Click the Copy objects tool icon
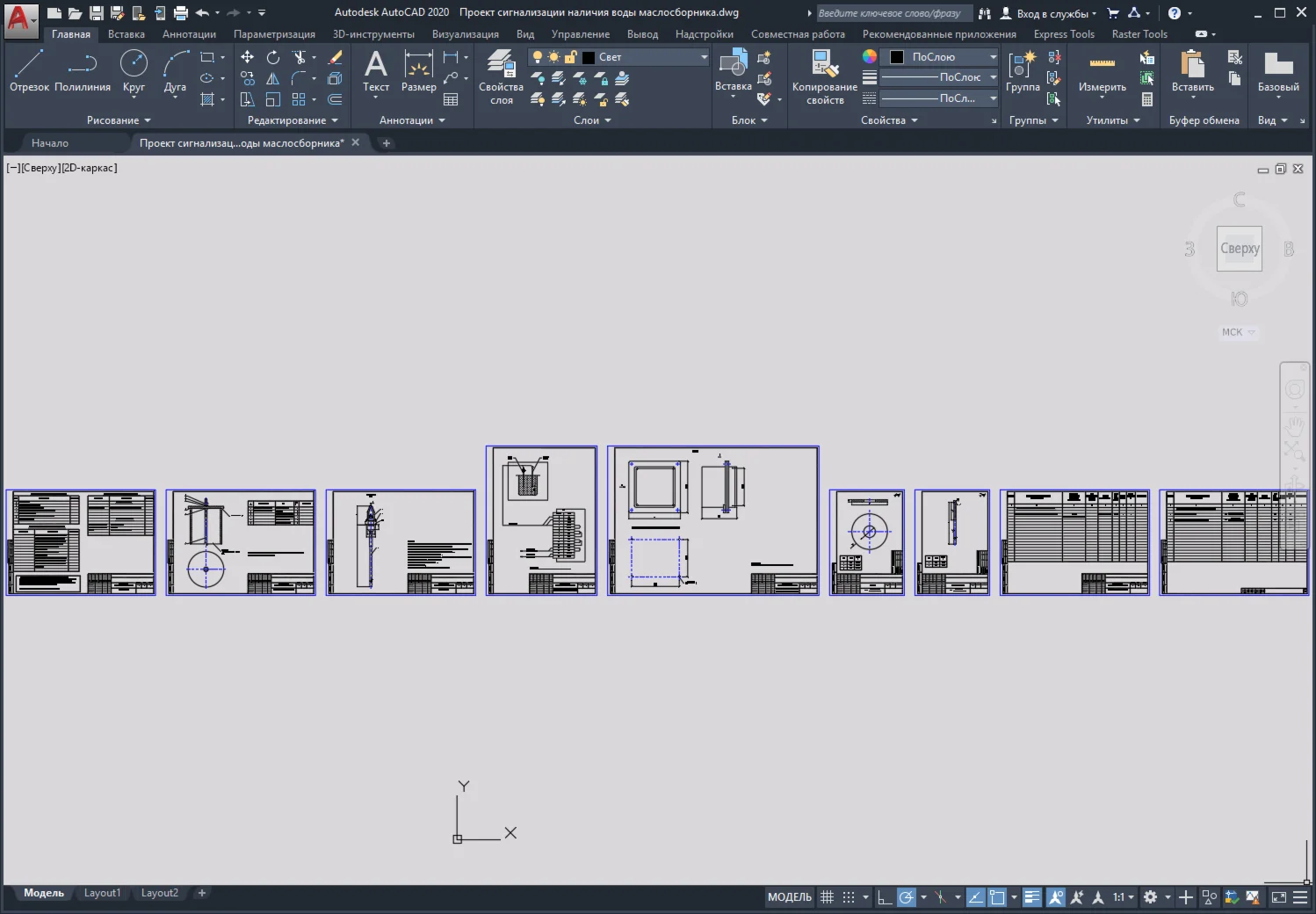The height and width of the screenshot is (914, 1316). pos(248,78)
